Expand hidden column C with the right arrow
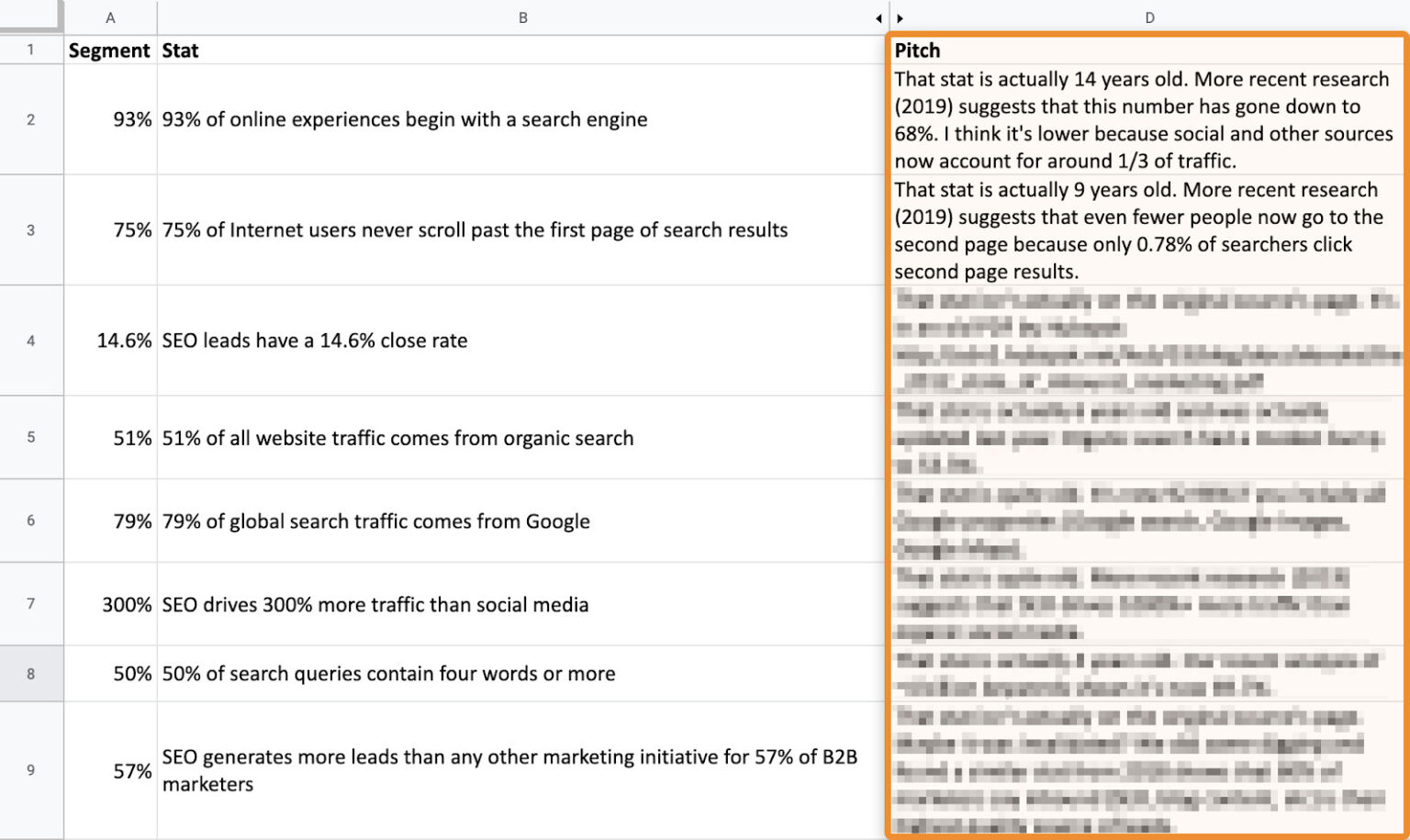 901,17
